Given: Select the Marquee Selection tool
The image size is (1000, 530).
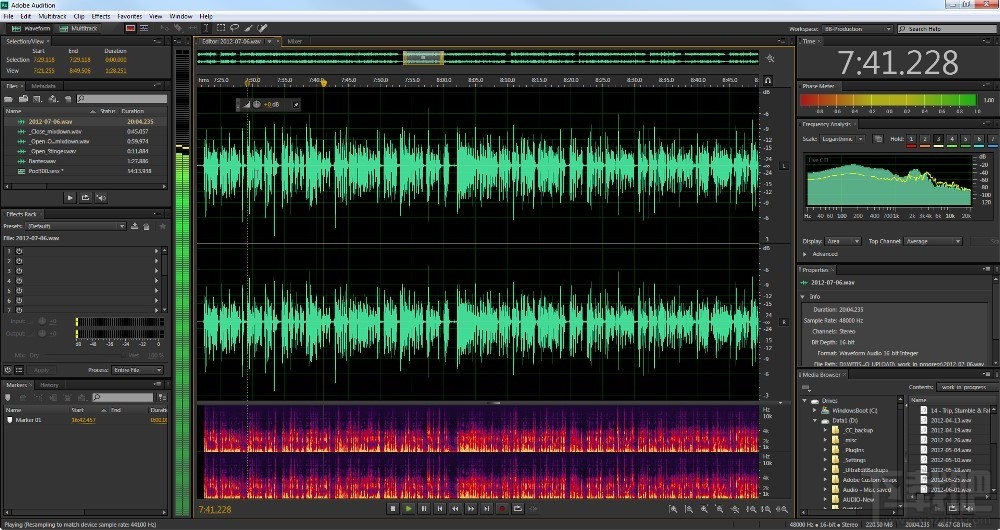Looking at the screenshot, I should pos(220,29).
